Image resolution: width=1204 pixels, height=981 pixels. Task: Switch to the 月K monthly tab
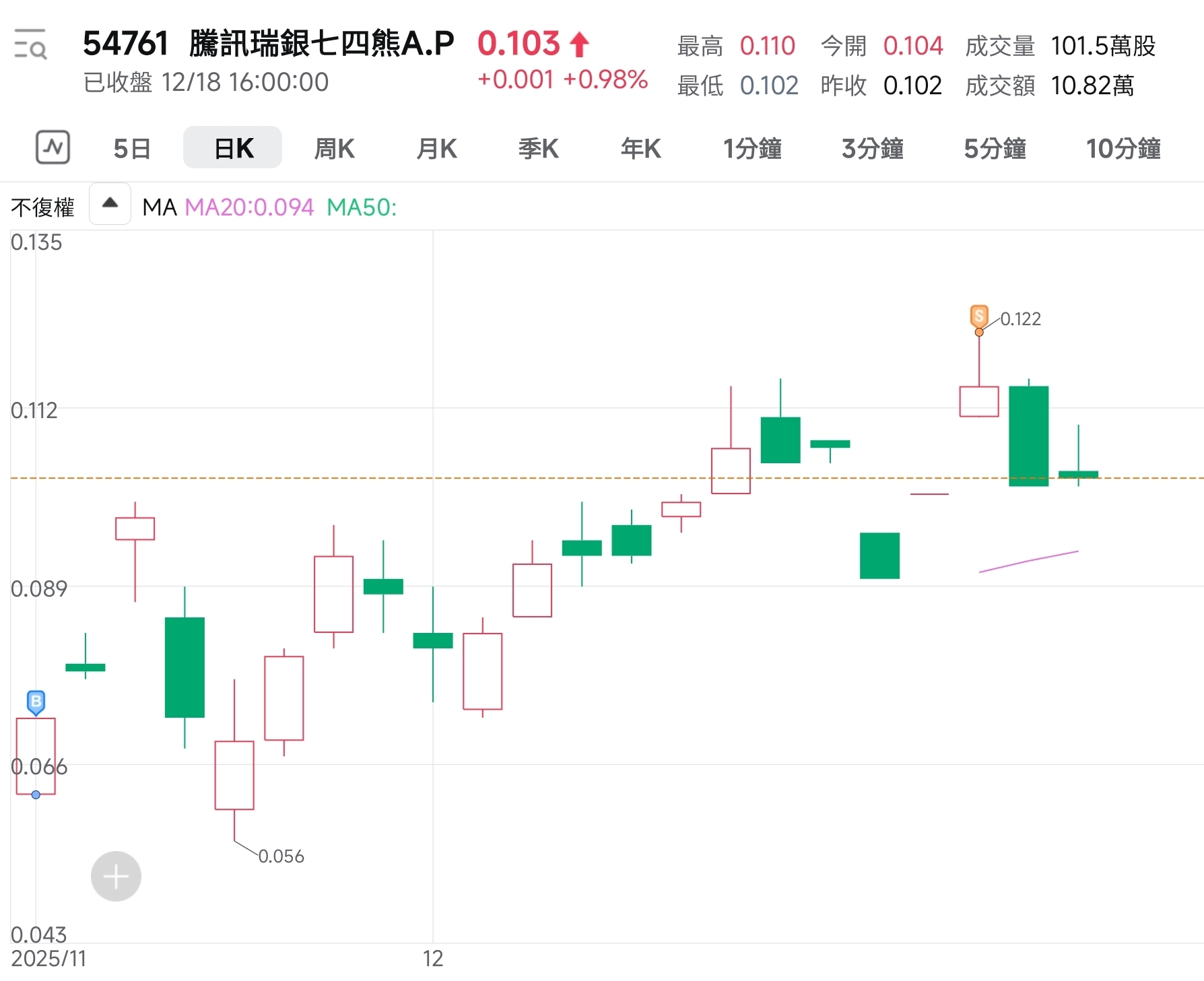[x=436, y=148]
